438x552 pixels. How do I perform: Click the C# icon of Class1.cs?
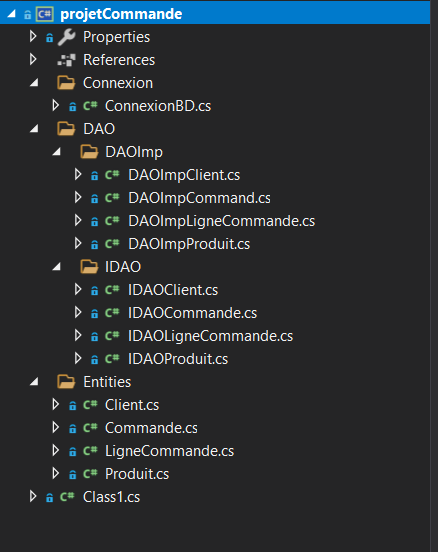point(67,497)
